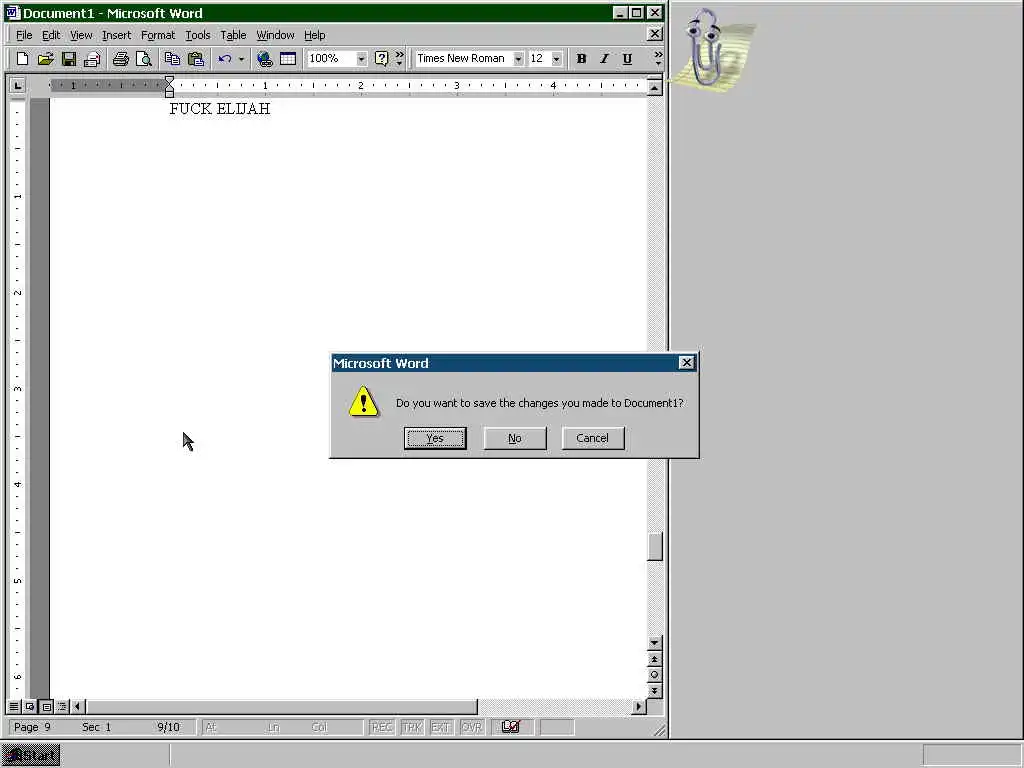
Task: Click the Paste clipboard icon
Action: (x=196, y=59)
